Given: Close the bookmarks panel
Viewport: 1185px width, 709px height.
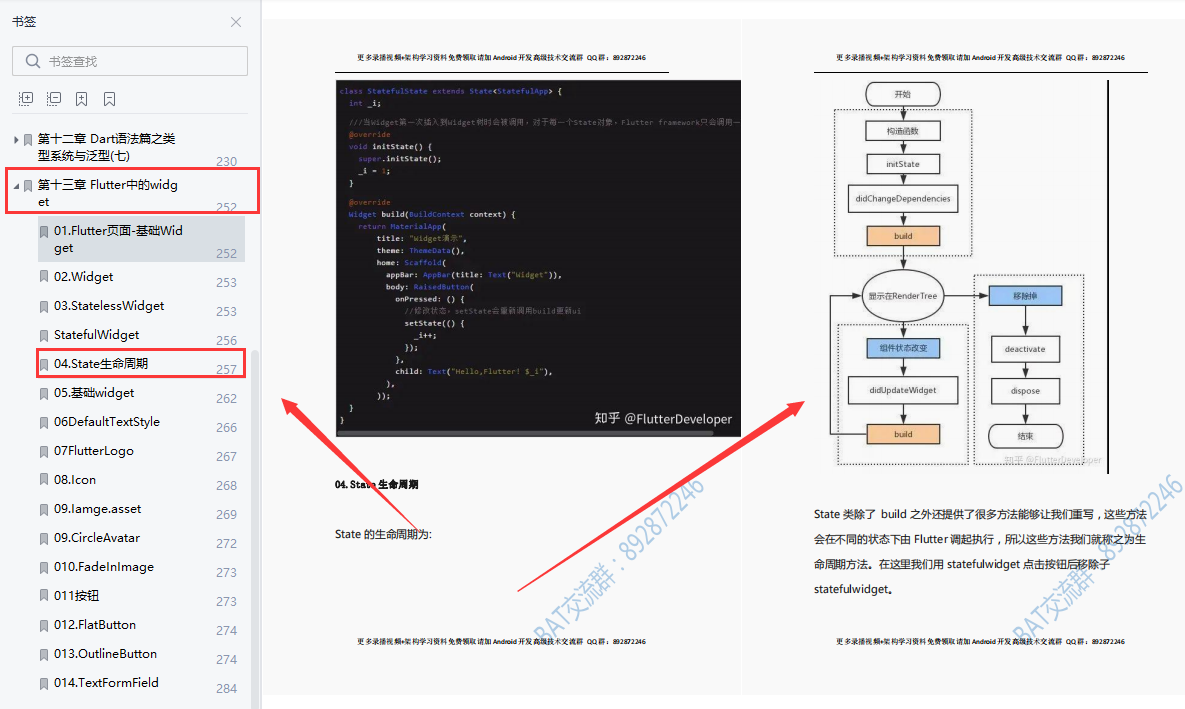Looking at the screenshot, I should point(236,22).
